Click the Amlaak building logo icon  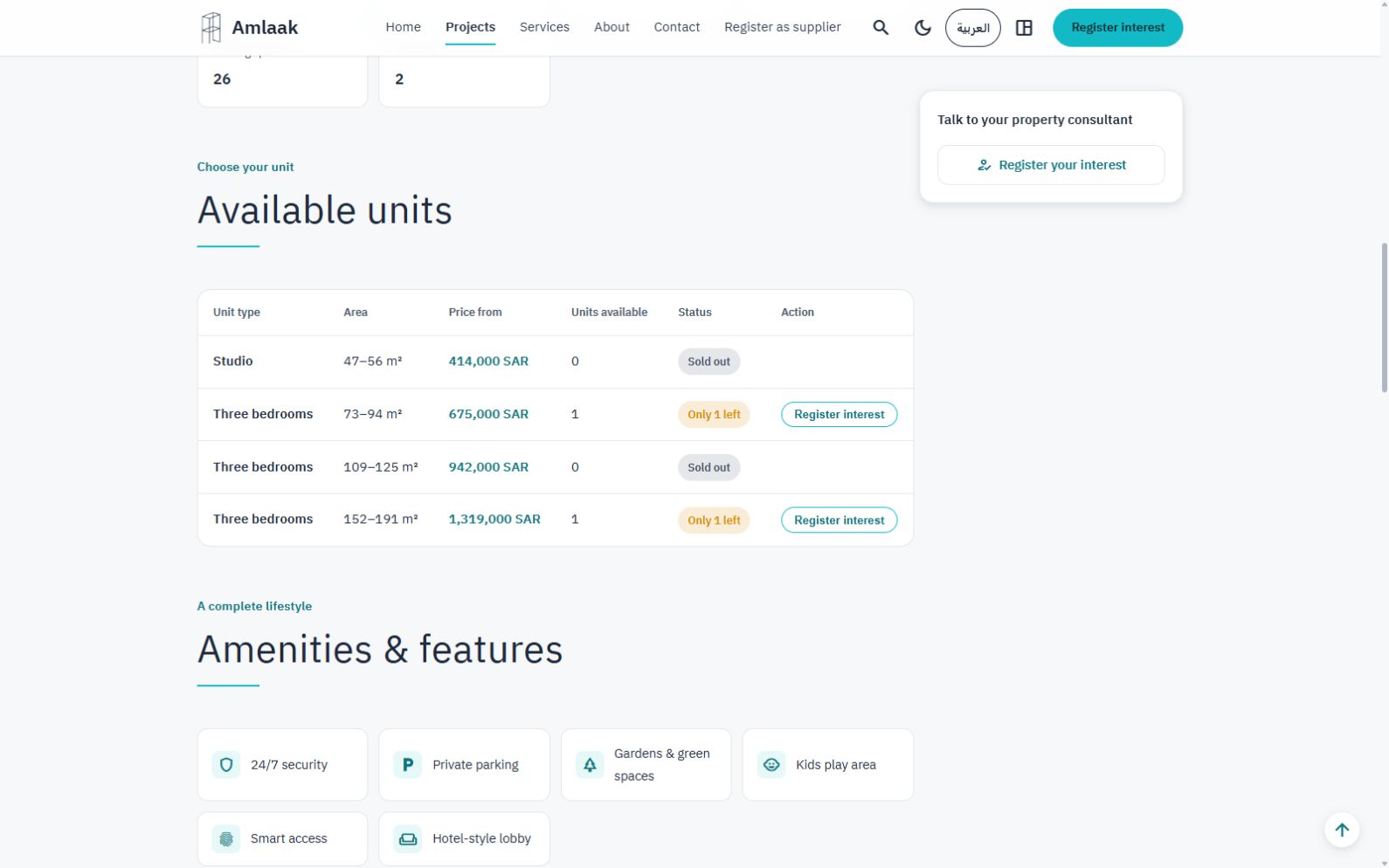[x=211, y=28]
